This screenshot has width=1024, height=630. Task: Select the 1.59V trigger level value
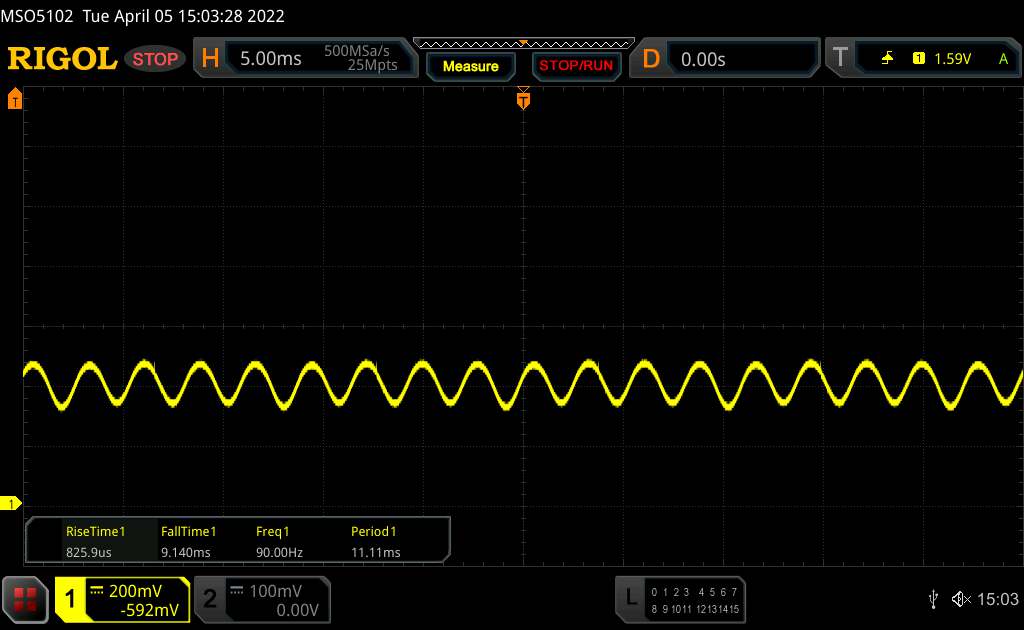pyautogui.click(x=952, y=59)
